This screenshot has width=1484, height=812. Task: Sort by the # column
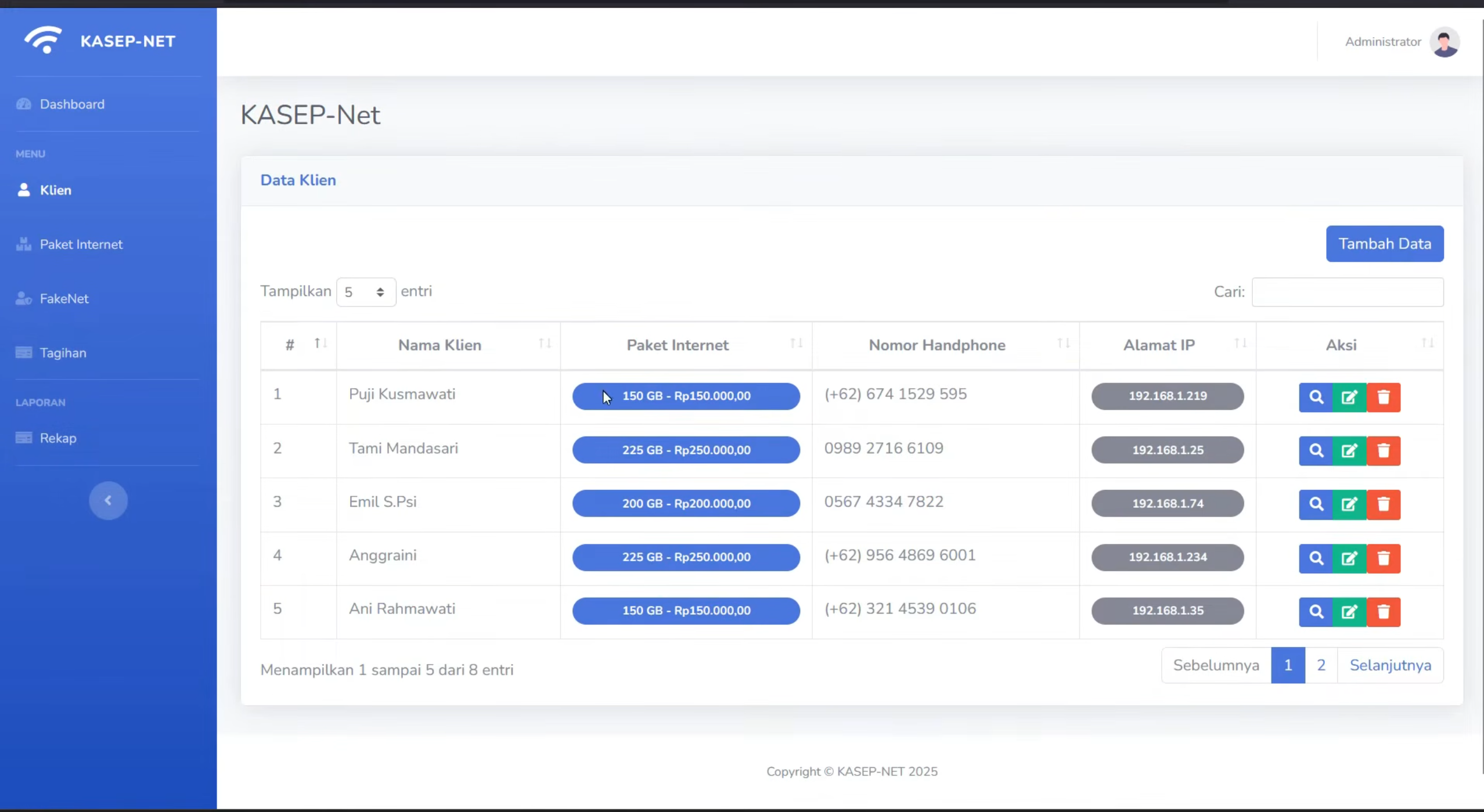[298, 345]
